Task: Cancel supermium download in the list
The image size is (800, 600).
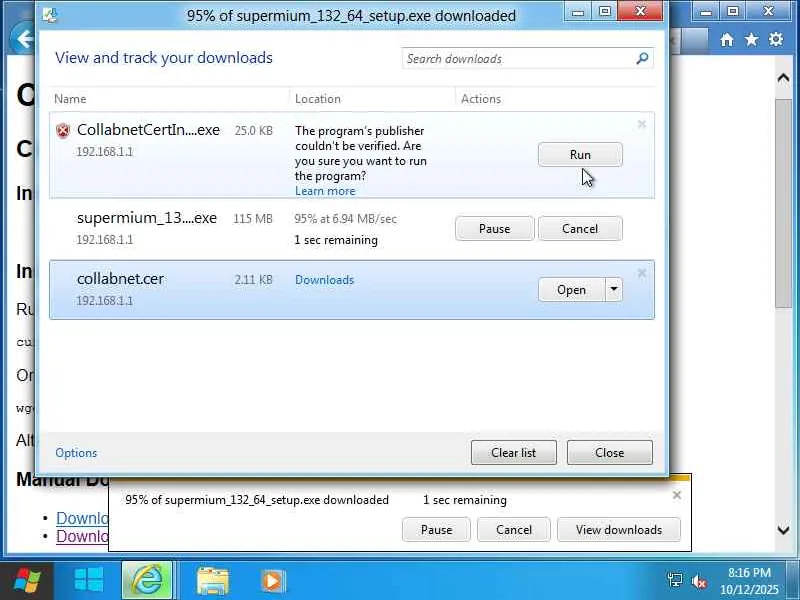Action: (x=580, y=229)
